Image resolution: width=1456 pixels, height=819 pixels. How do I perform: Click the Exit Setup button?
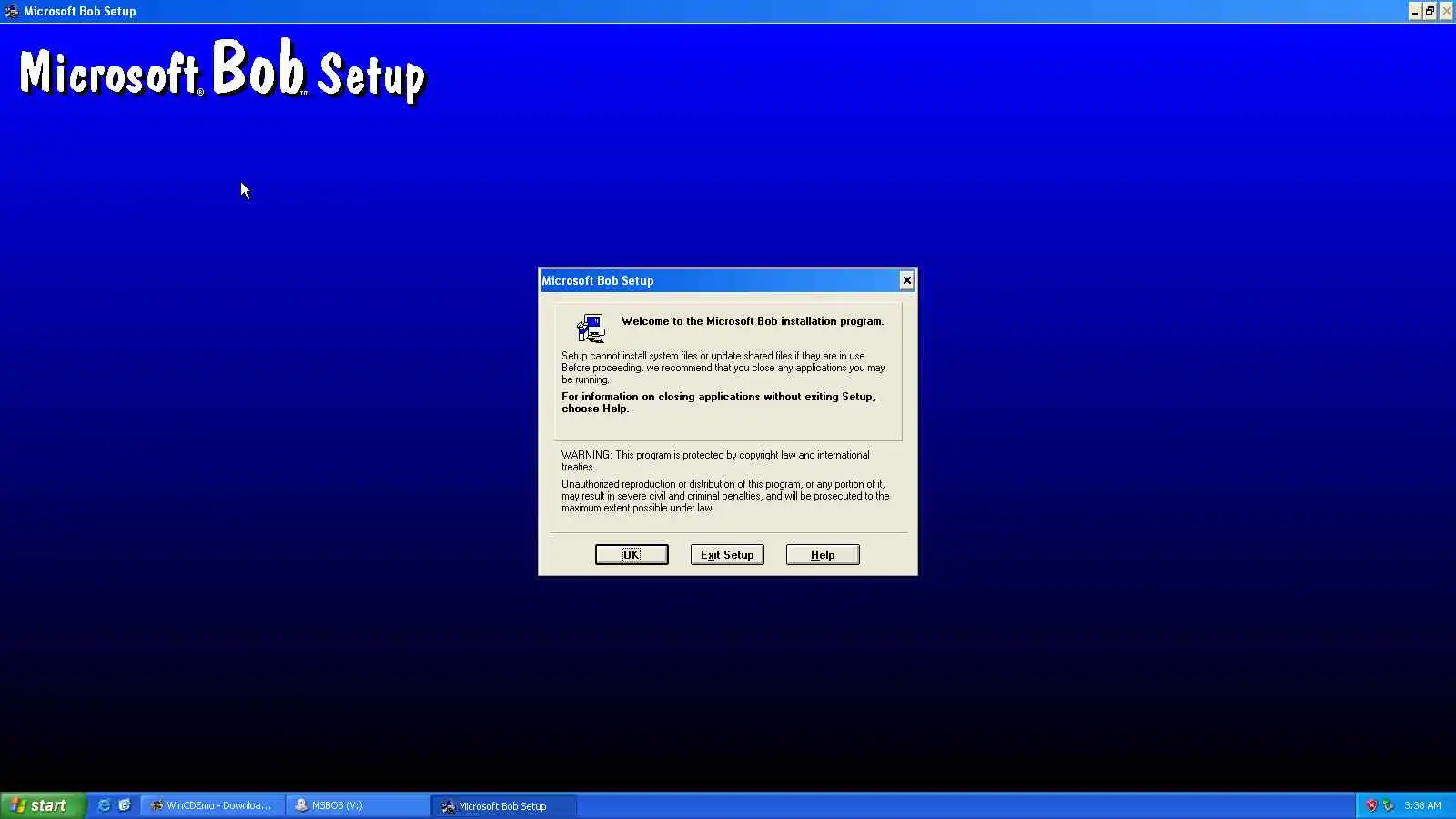click(x=727, y=555)
